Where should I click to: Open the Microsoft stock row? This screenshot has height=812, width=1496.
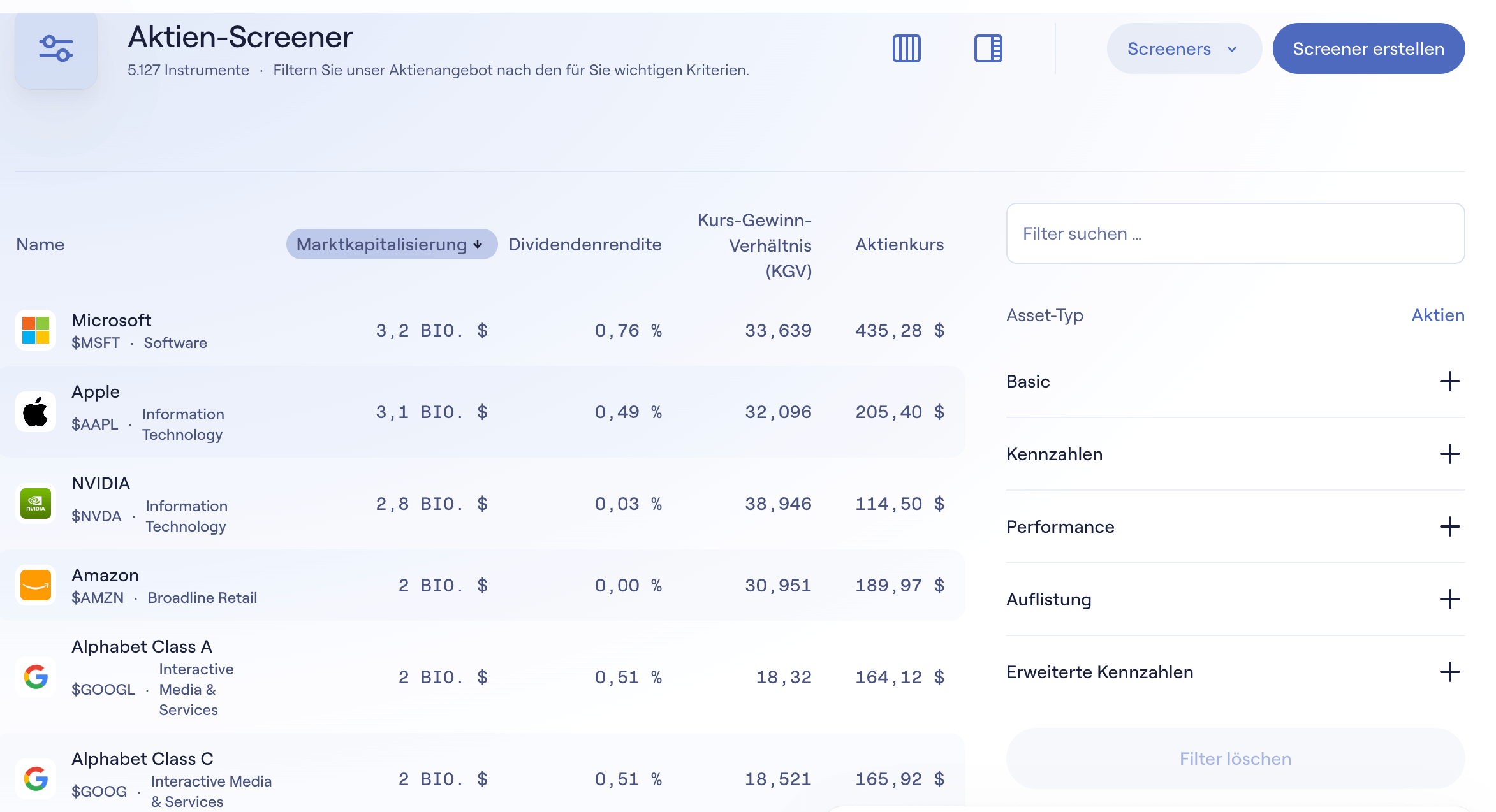(x=482, y=330)
